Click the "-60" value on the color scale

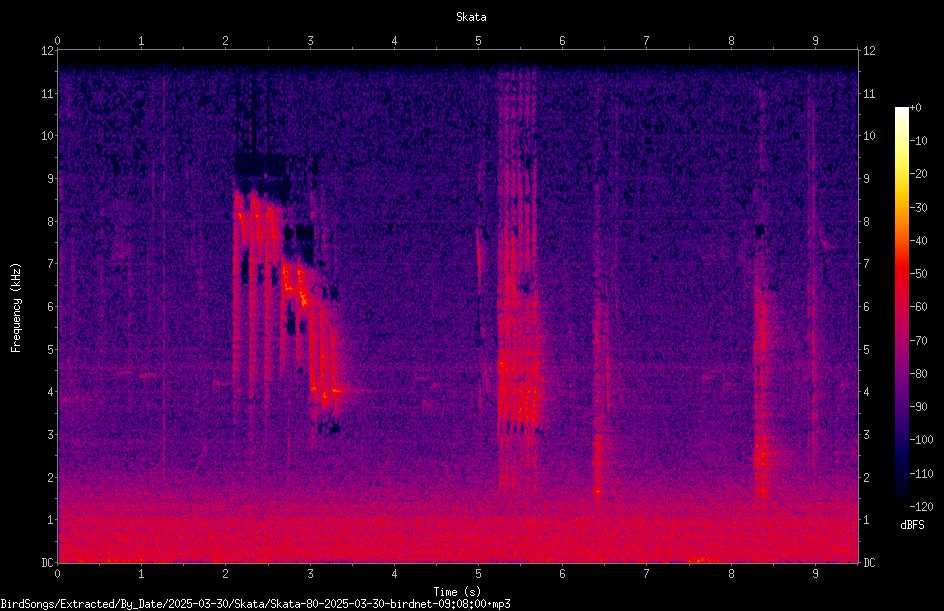(918, 307)
